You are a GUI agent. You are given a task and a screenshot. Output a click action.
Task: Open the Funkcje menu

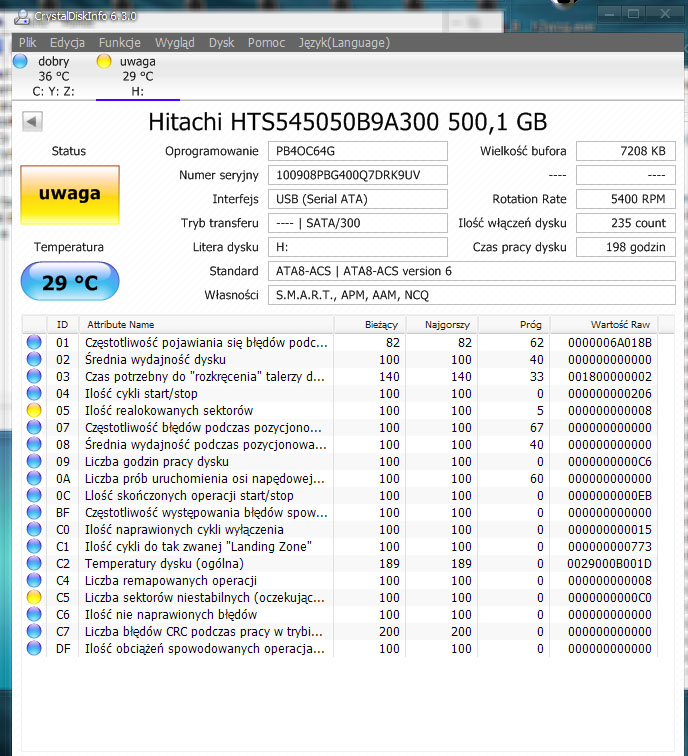[120, 42]
